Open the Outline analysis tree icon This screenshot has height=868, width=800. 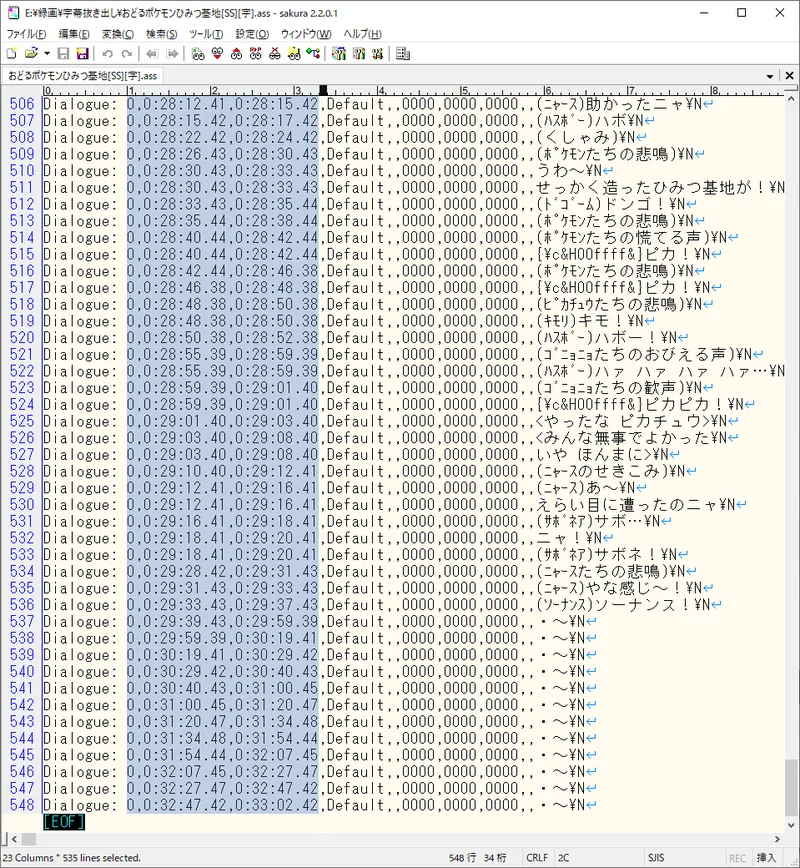[x=313, y=53]
